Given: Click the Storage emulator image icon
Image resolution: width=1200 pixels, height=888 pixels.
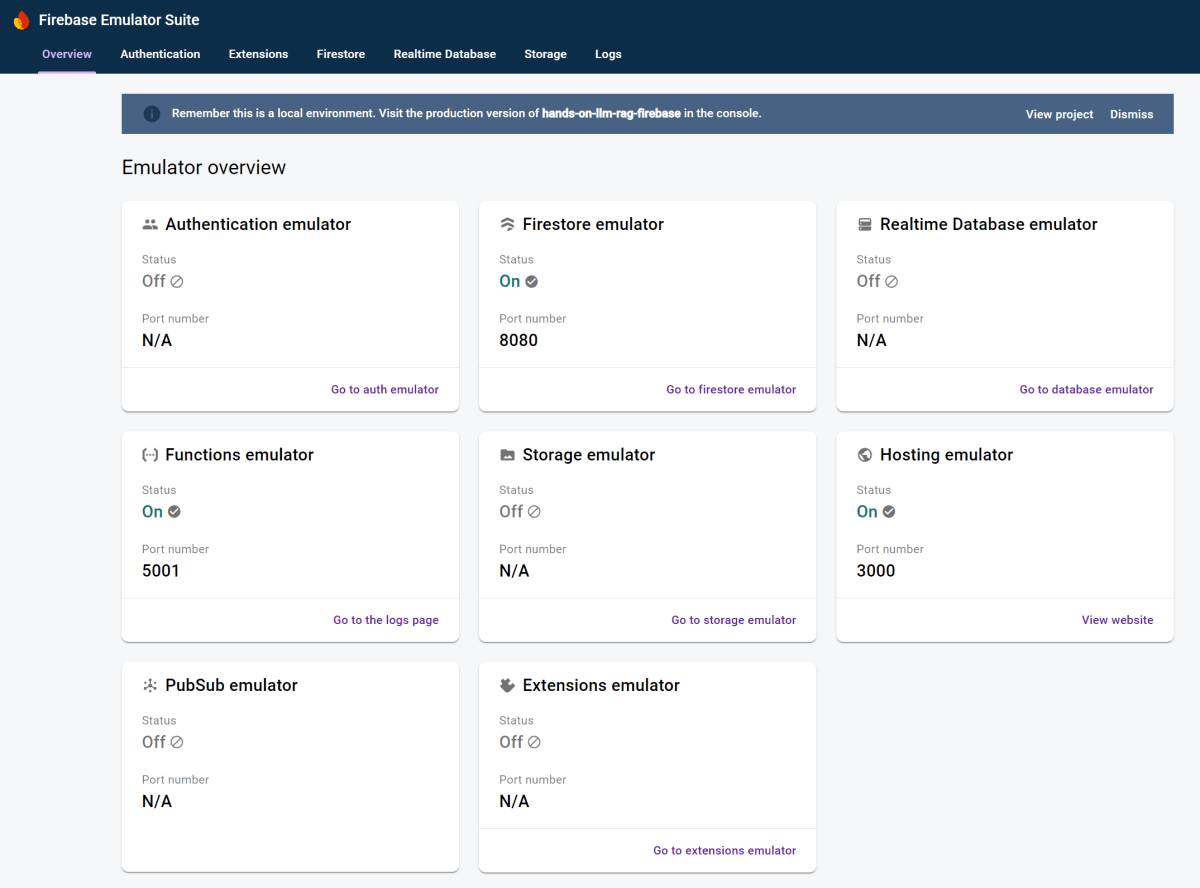Looking at the screenshot, I should [x=507, y=455].
